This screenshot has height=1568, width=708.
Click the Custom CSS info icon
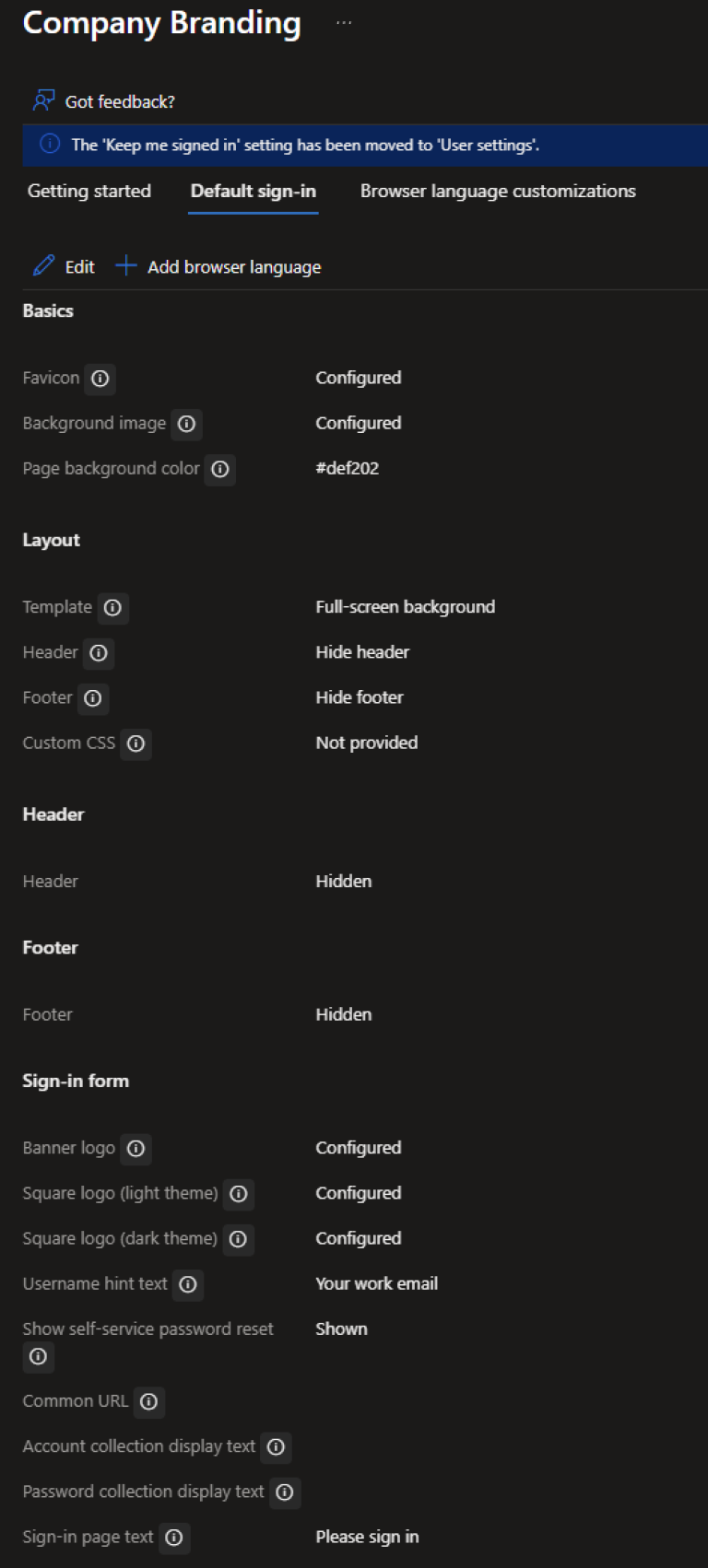point(136,743)
